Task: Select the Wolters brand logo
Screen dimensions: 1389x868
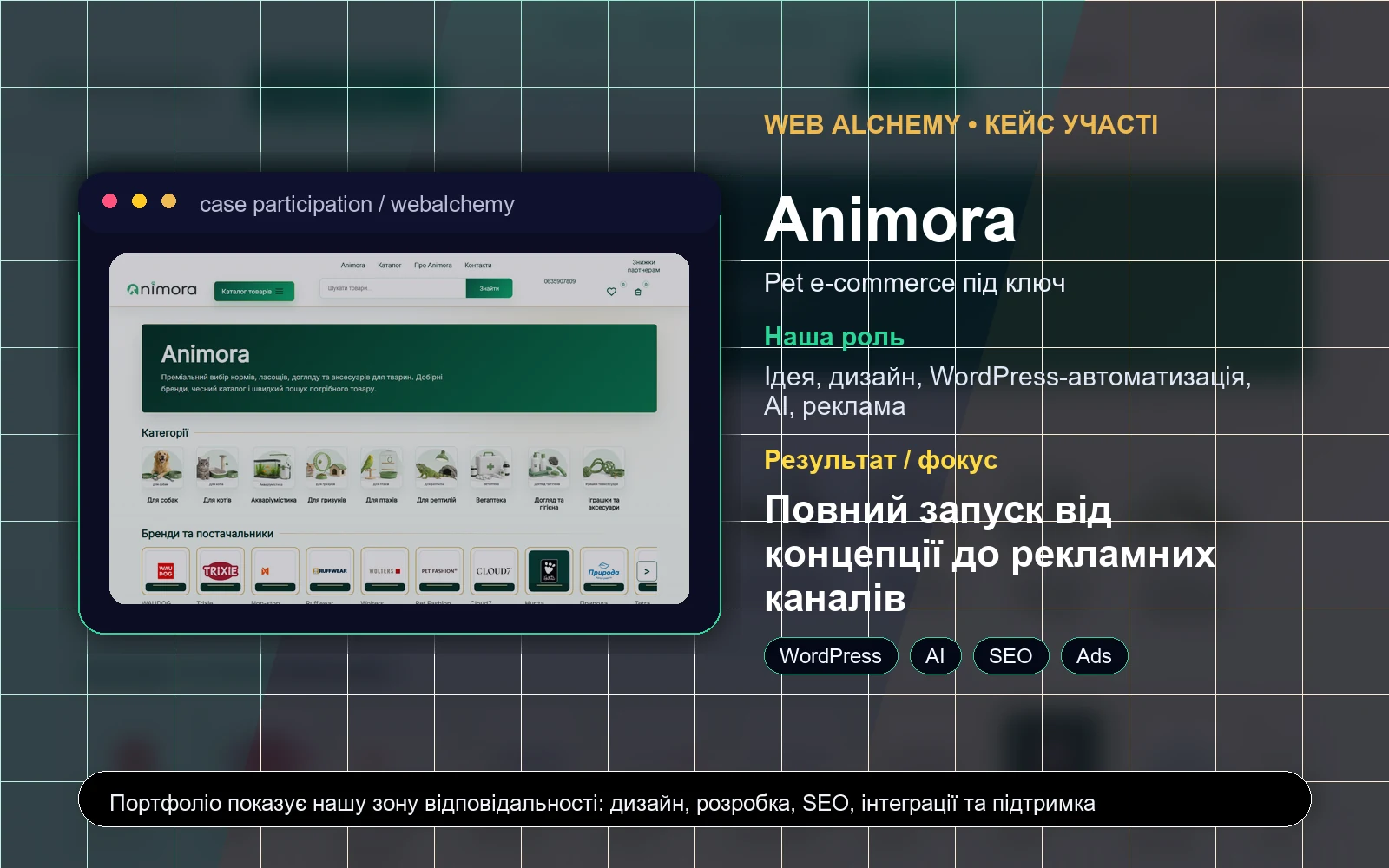Action: coord(384,570)
